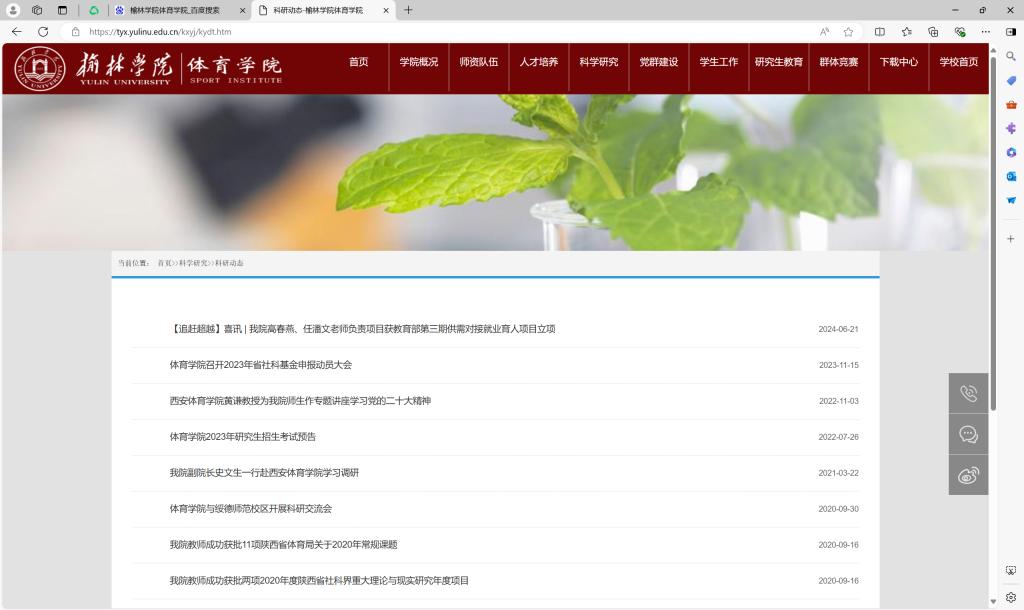1024x610 pixels.
Task: Open the 学院概况 navigation menu
Action: tap(419, 62)
